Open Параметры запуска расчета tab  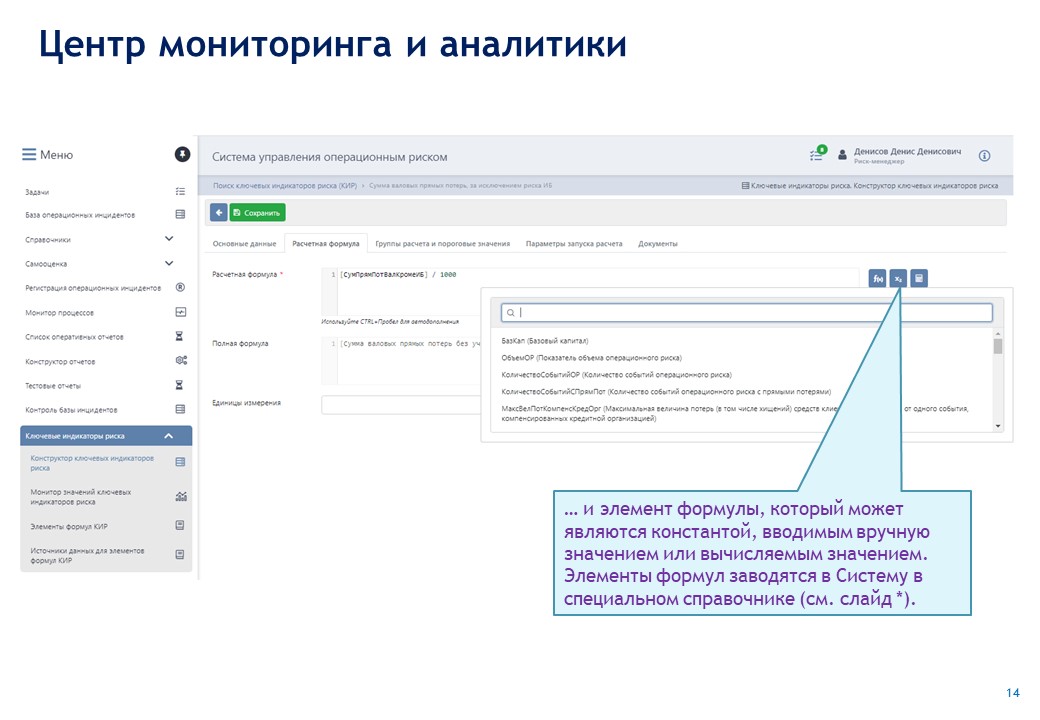574,244
